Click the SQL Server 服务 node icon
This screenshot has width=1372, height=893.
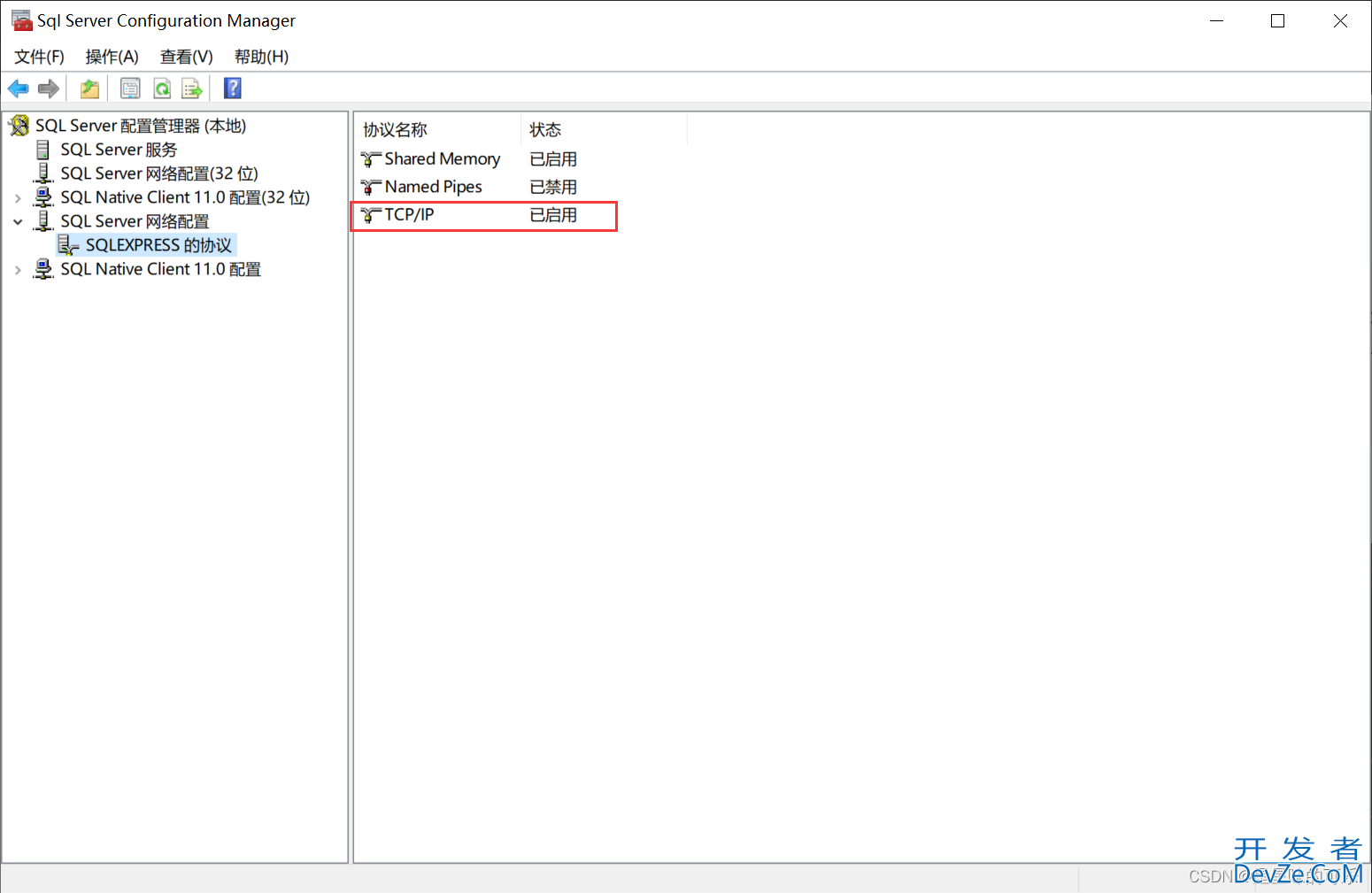click(x=42, y=150)
